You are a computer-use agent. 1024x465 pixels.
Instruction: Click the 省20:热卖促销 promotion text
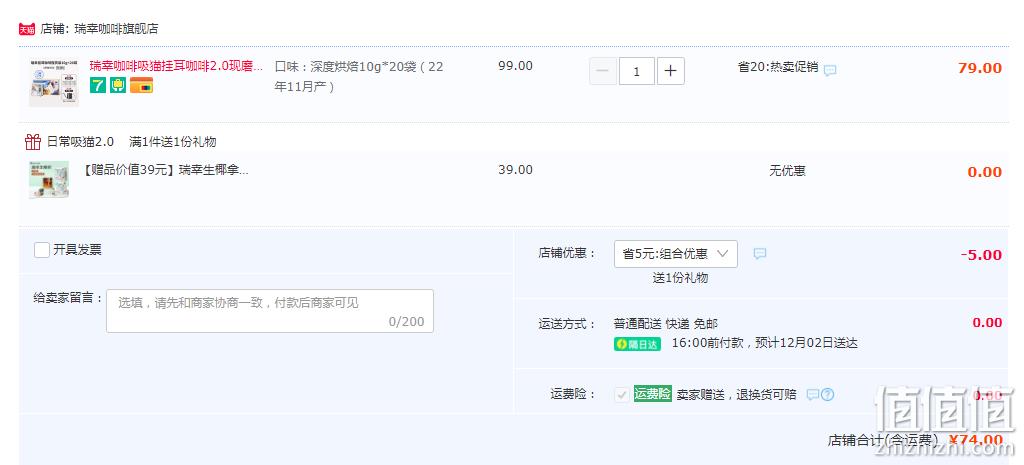[x=778, y=67]
